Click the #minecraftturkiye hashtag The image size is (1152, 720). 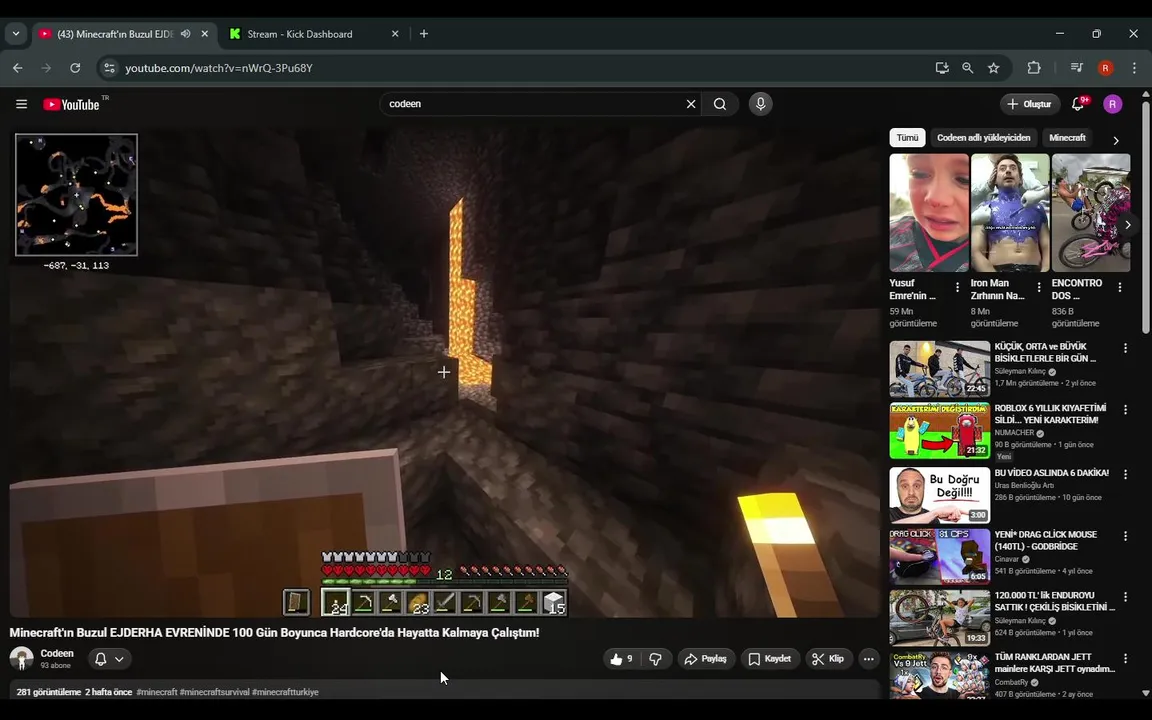point(285,692)
